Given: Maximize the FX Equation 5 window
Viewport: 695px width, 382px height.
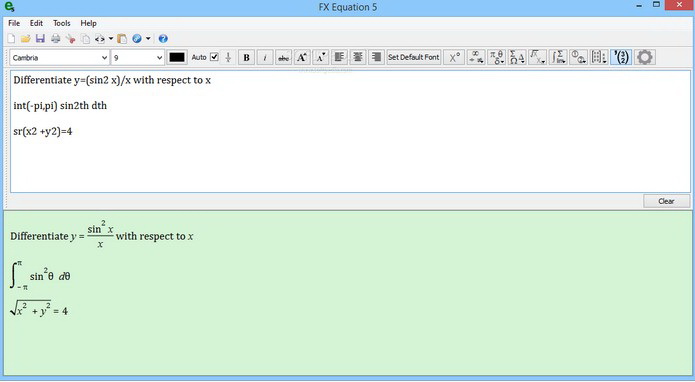Looking at the screenshot, I should click(x=656, y=5).
